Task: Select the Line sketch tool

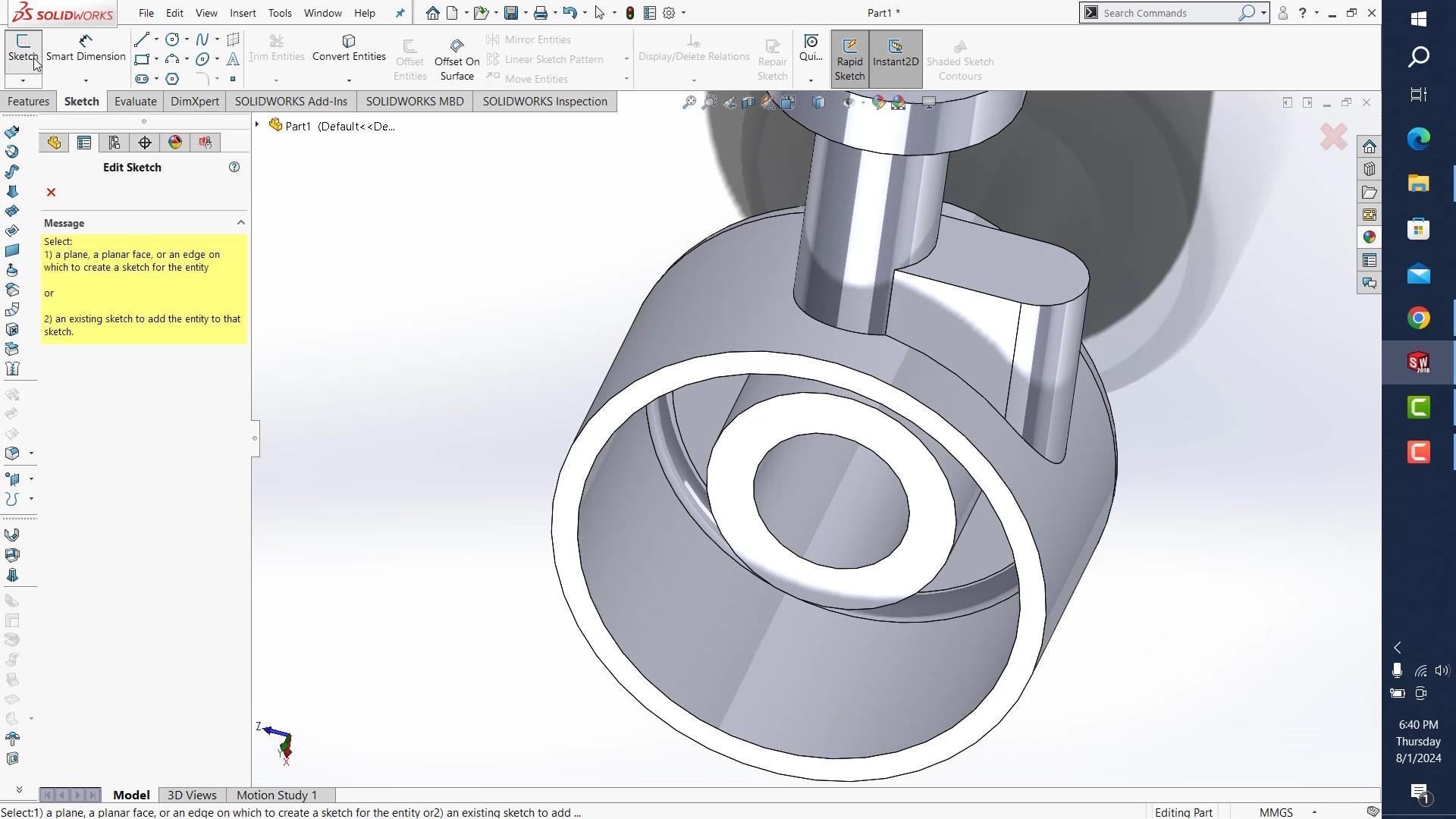Action: [141, 39]
